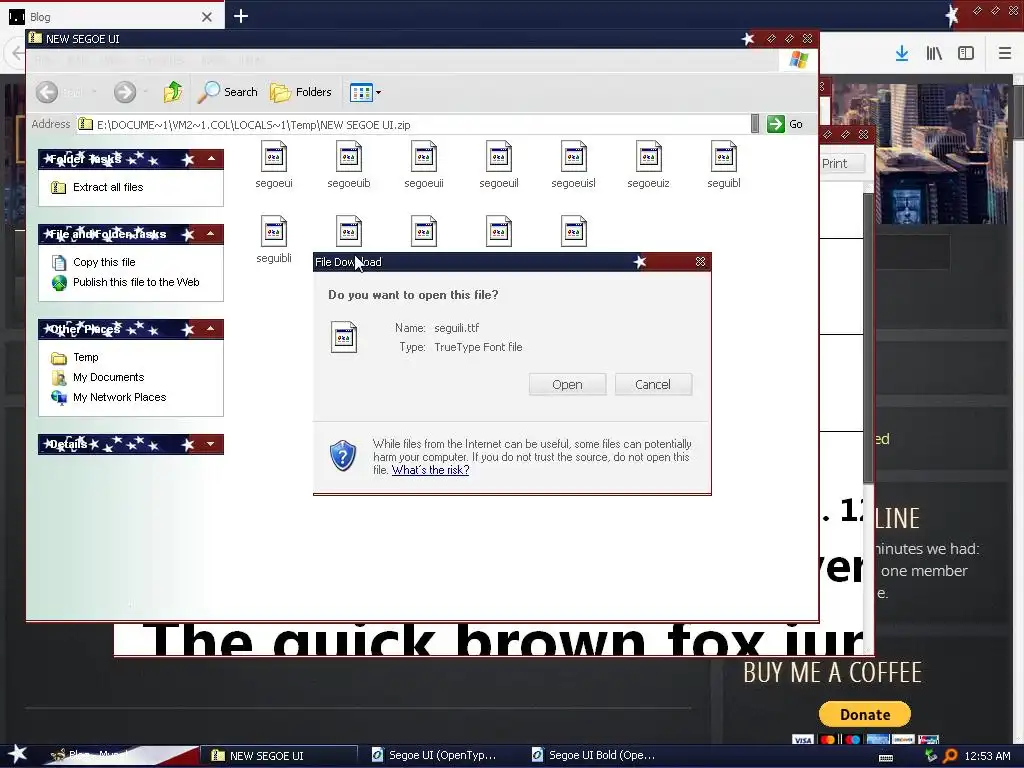1024x768 pixels.
Task: Open the Search pane
Action: [228, 92]
